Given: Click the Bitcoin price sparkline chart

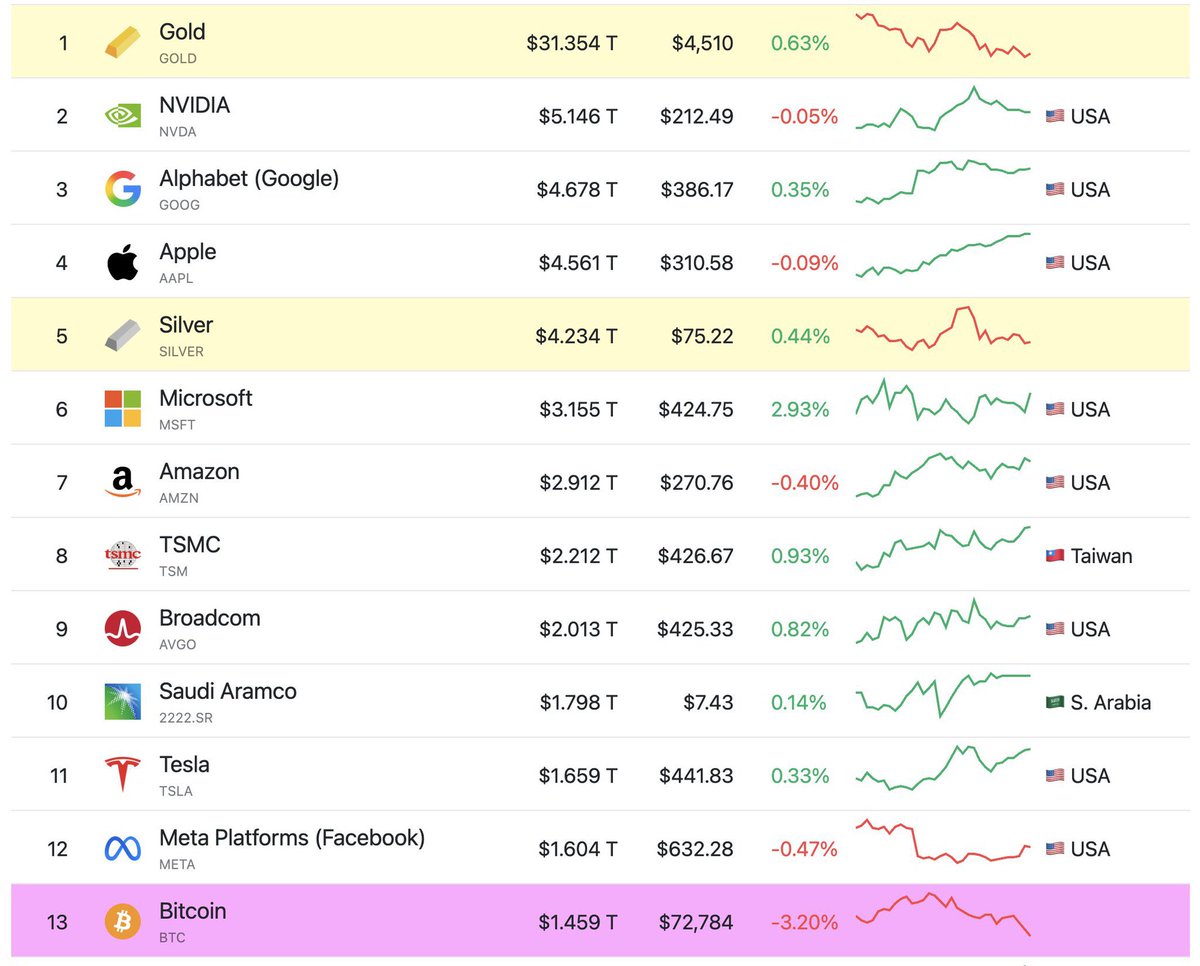Looking at the screenshot, I should (x=943, y=915).
